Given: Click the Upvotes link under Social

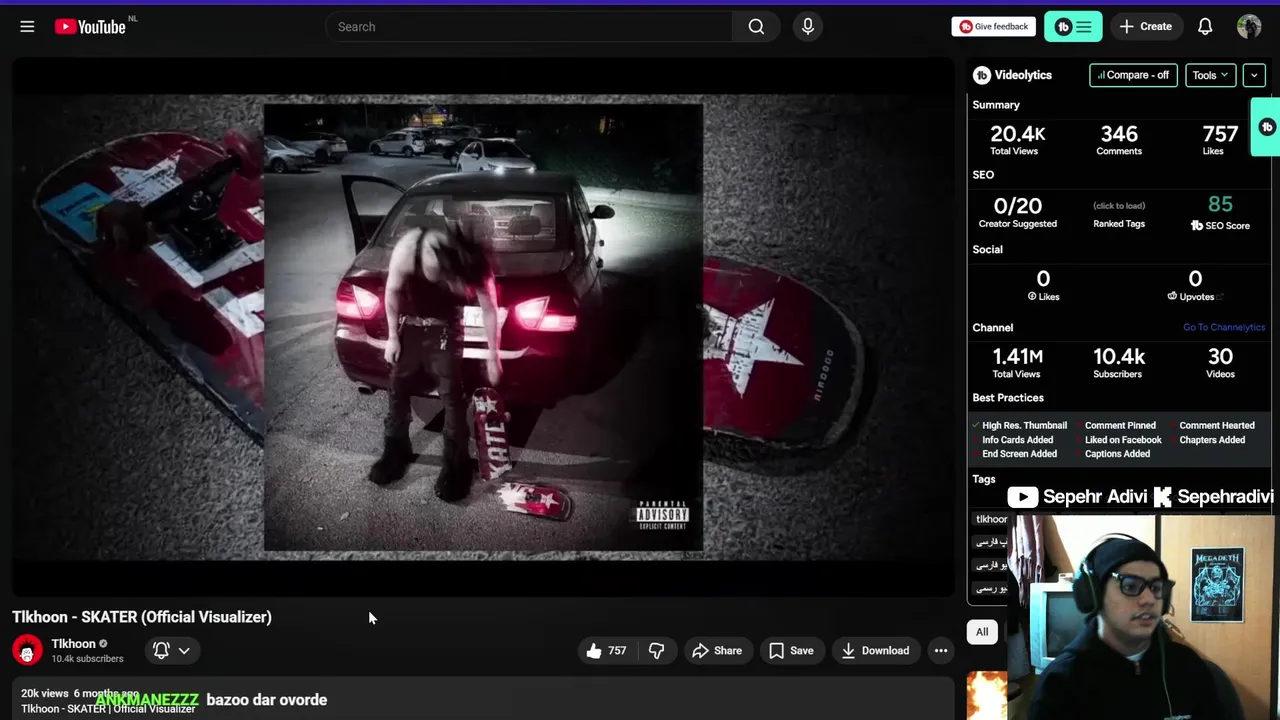Looking at the screenshot, I should (x=1195, y=296).
